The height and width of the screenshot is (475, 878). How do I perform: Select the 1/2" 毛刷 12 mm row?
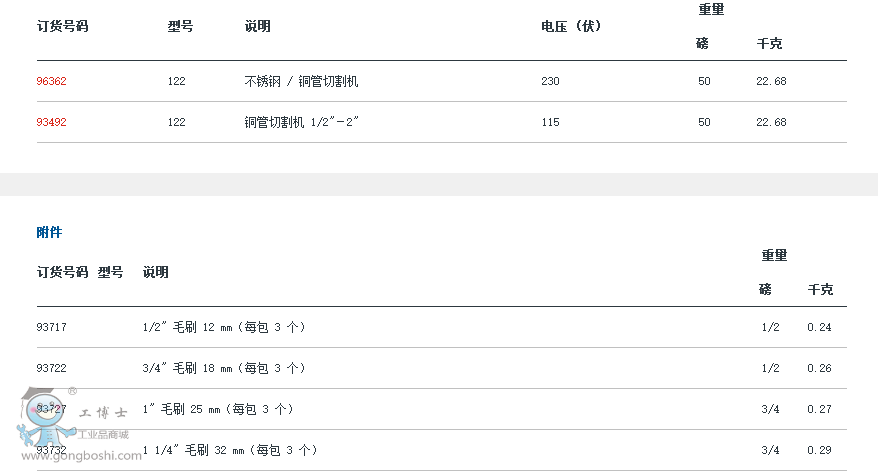[442, 327]
